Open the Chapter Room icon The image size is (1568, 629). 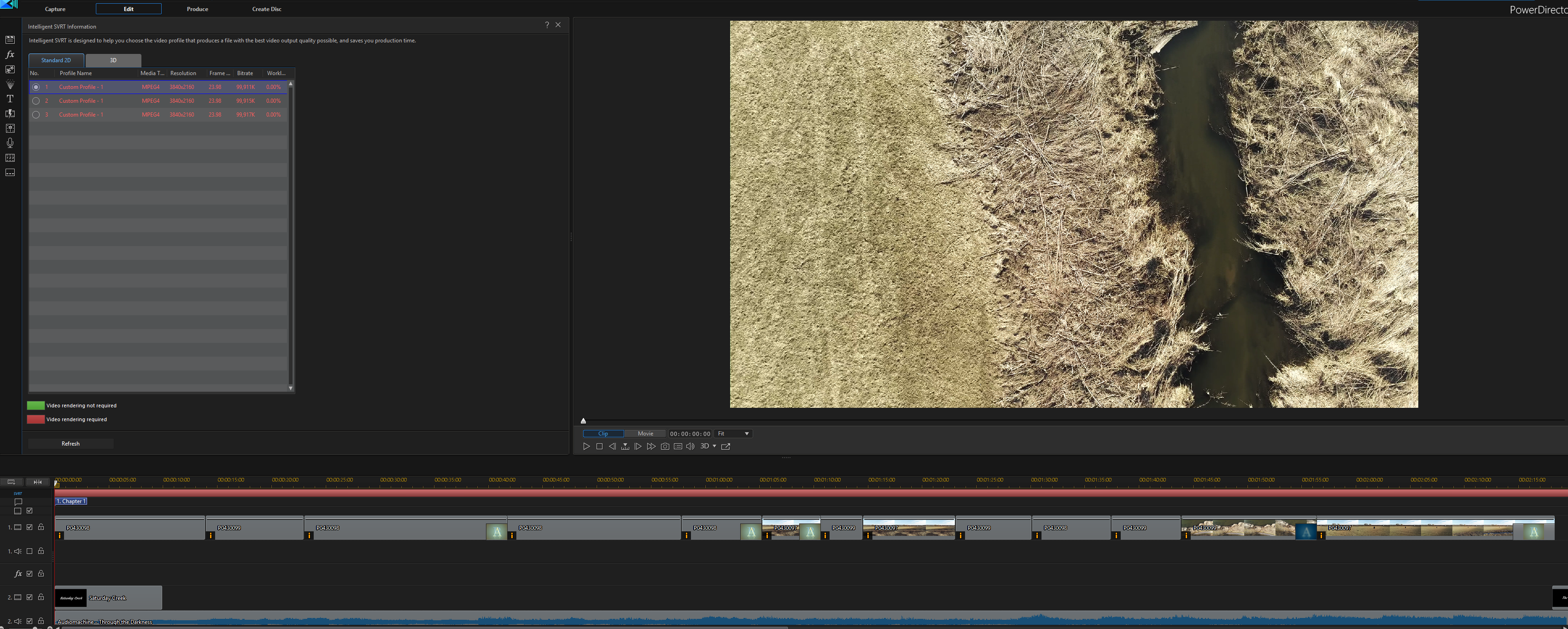click(10, 158)
